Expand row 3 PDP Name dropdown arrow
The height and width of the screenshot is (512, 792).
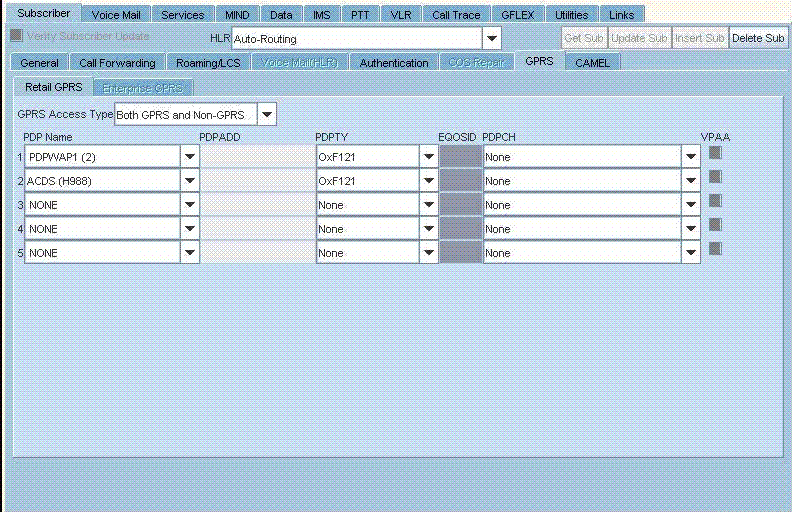click(x=190, y=204)
